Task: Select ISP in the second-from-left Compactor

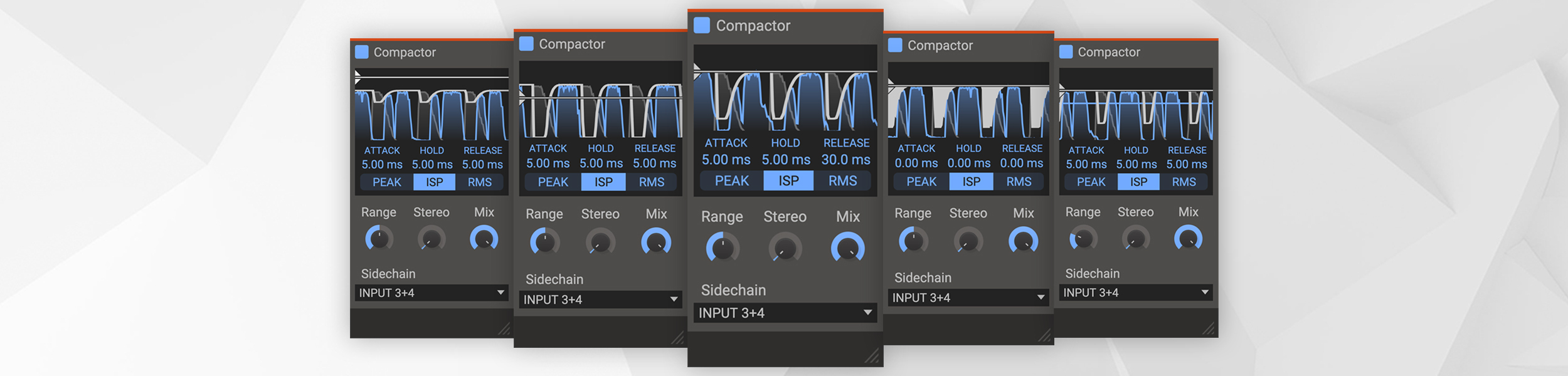Action: coord(603,182)
